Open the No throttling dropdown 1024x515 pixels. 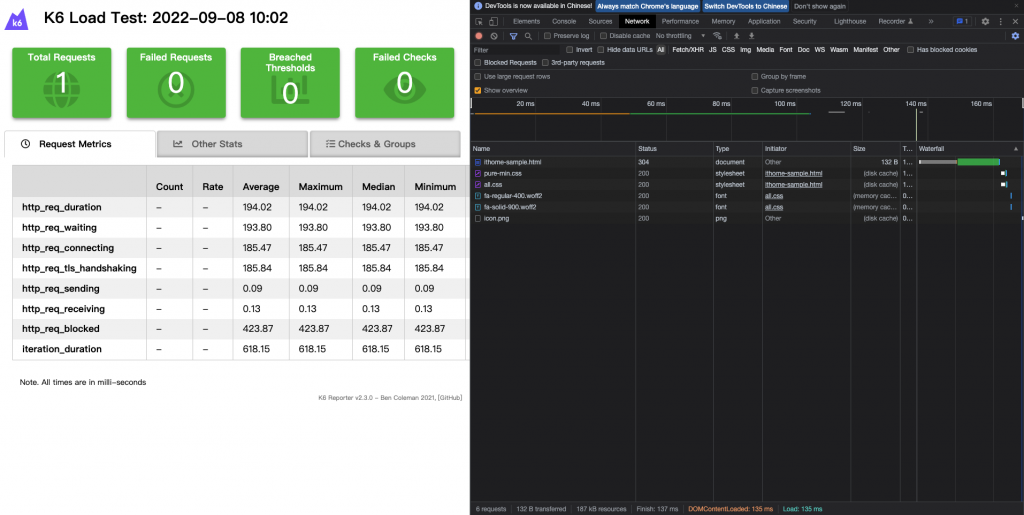tap(680, 36)
